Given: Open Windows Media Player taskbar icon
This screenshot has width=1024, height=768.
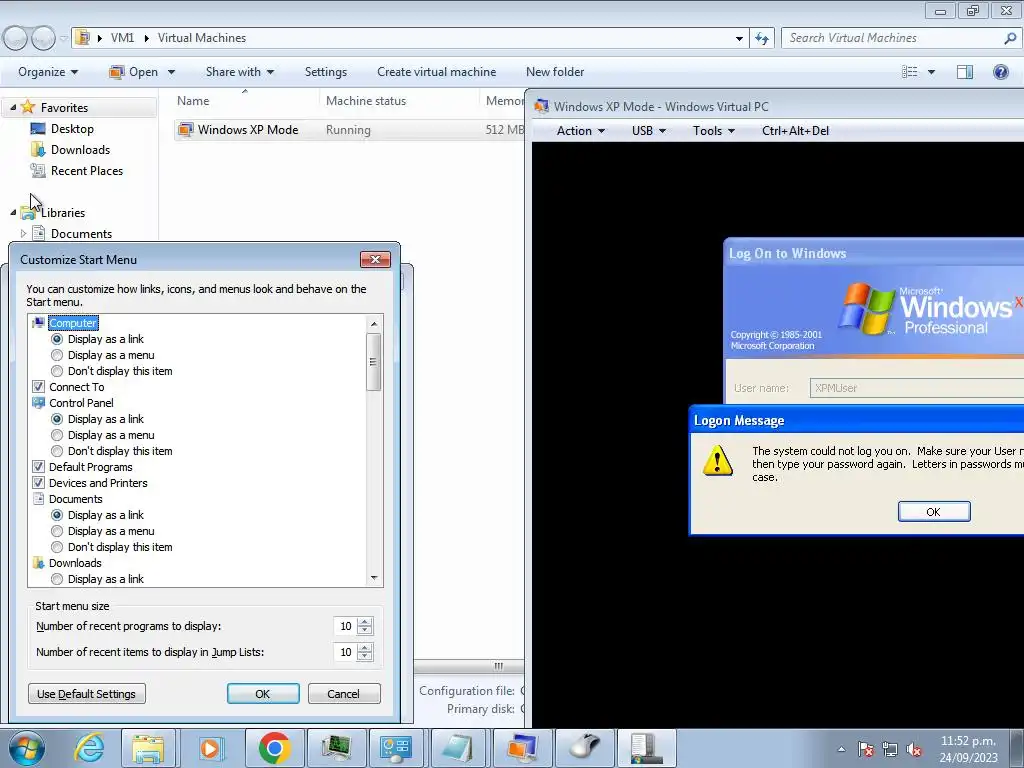Looking at the screenshot, I should point(210,748).
